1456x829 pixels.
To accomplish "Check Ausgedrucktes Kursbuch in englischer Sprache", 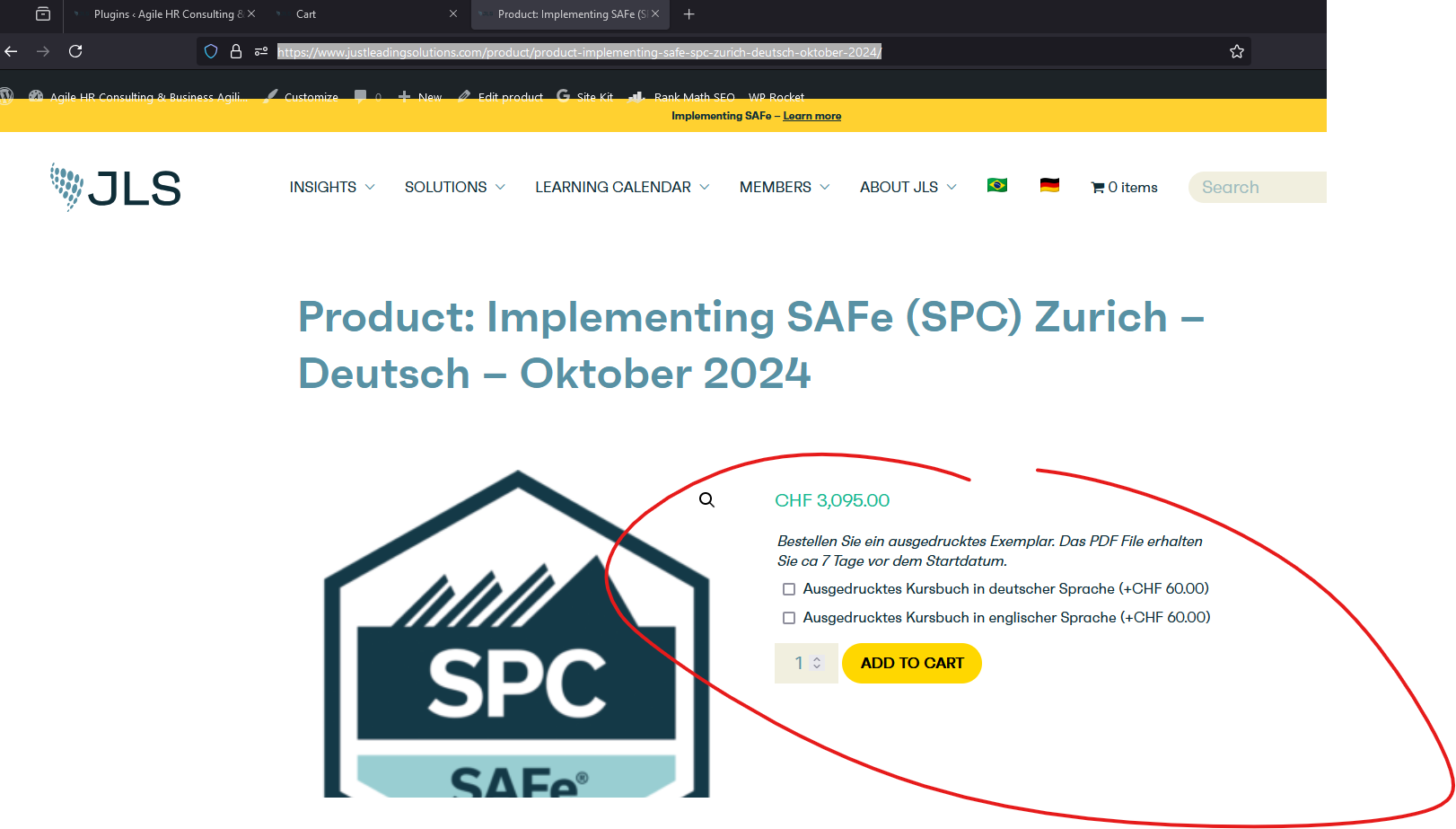I will point(789,618).
